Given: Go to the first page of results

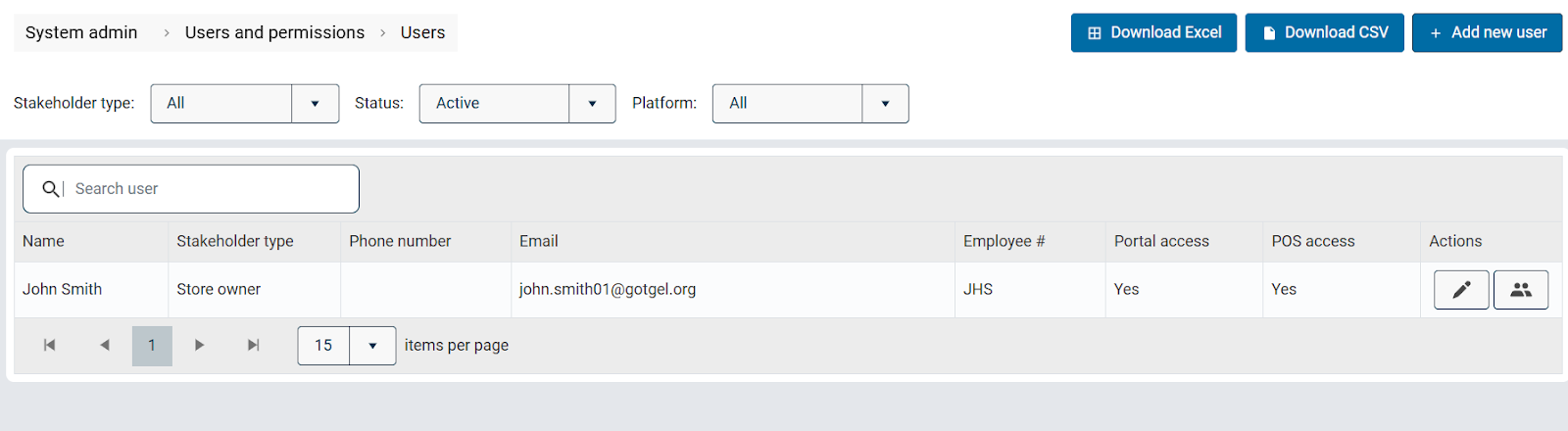Looking at the screenshot, I should [x=50, y=345].
